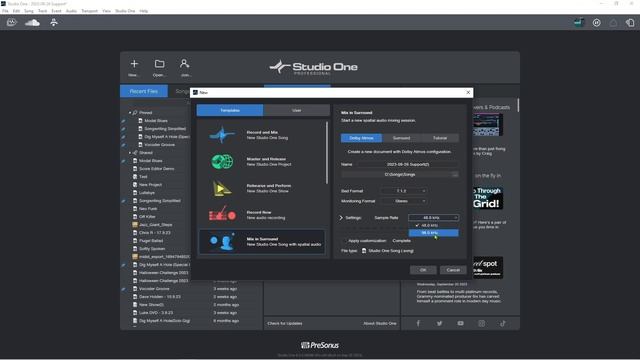Open the Facebook icon in the footer

click(418, 323)
